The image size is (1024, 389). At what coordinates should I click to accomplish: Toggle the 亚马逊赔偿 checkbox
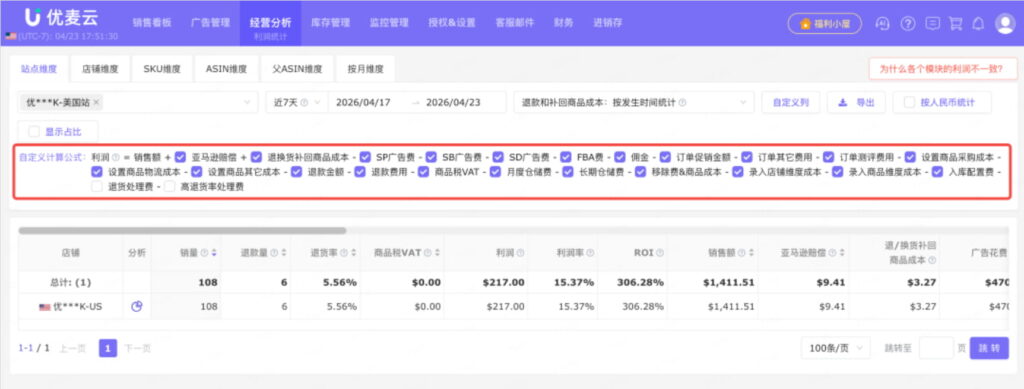click(180, 157)
